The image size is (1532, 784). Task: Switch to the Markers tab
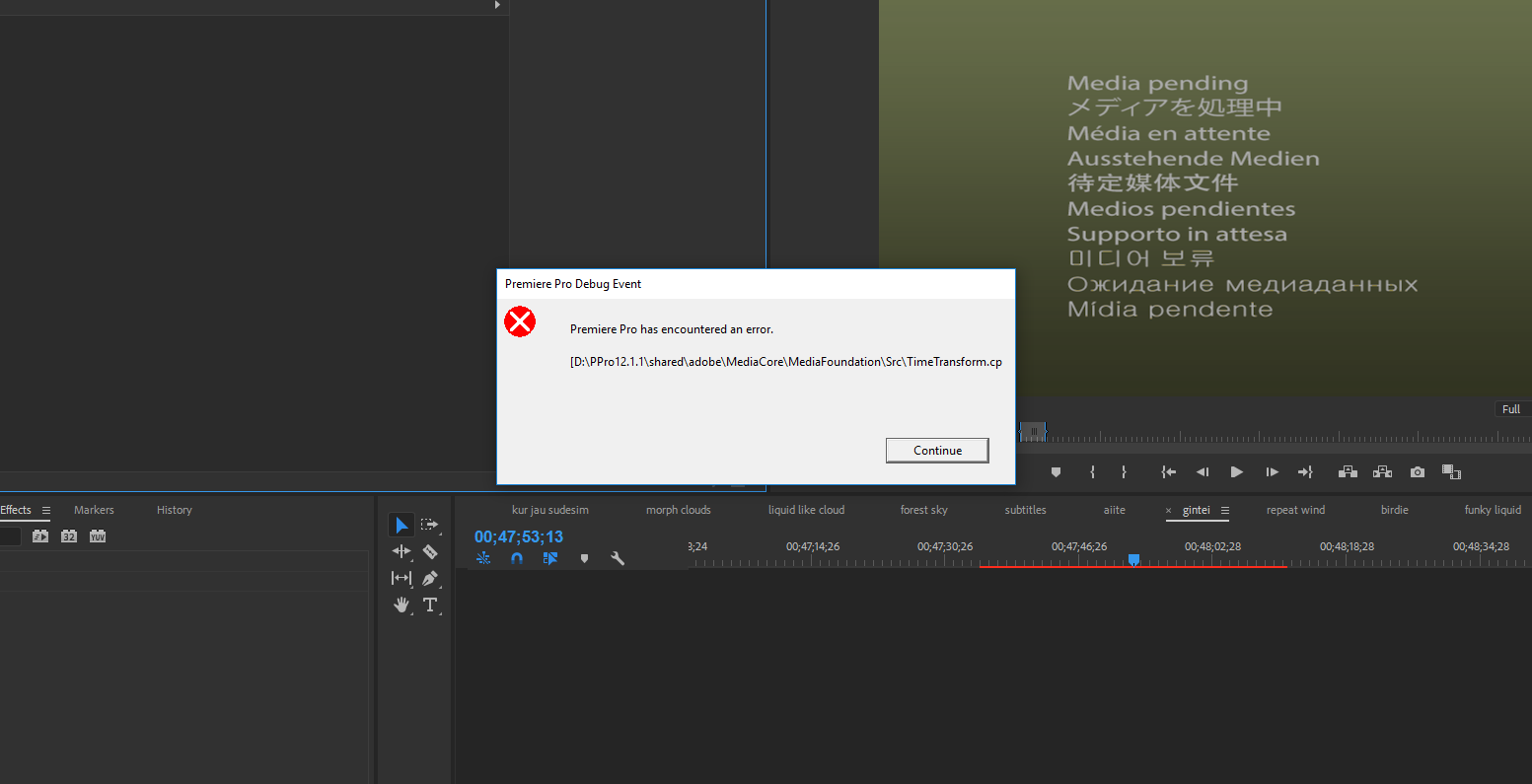tap(94, 510)
